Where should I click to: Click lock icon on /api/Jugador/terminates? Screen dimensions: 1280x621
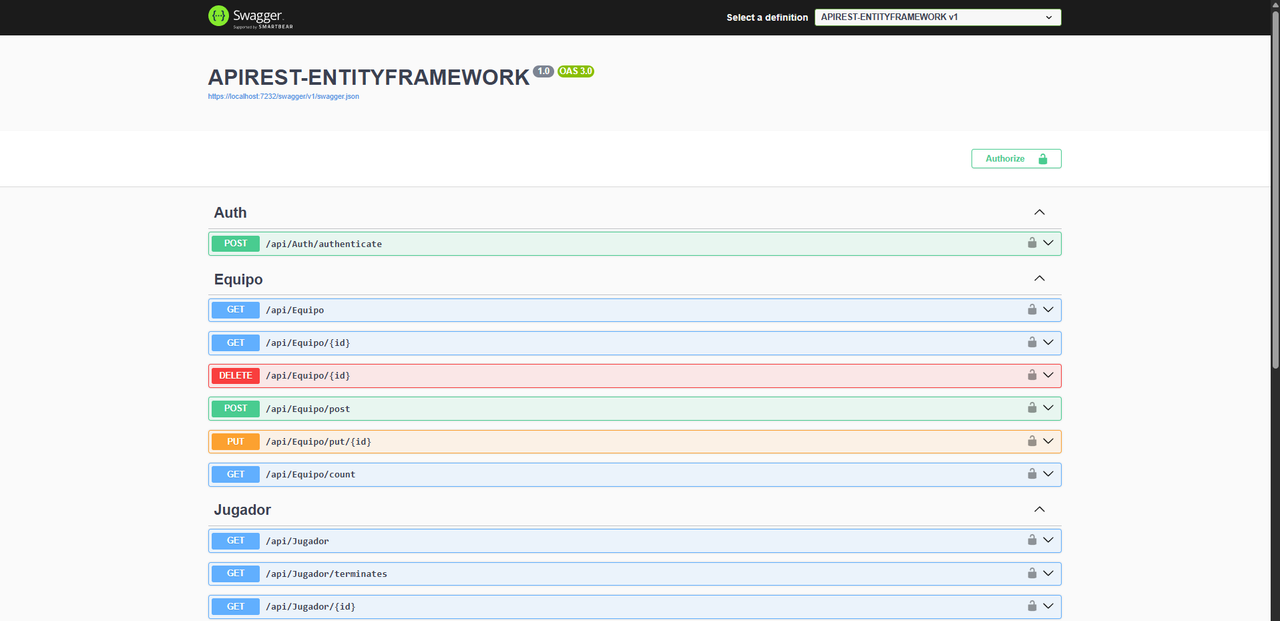coord(1032,573)
